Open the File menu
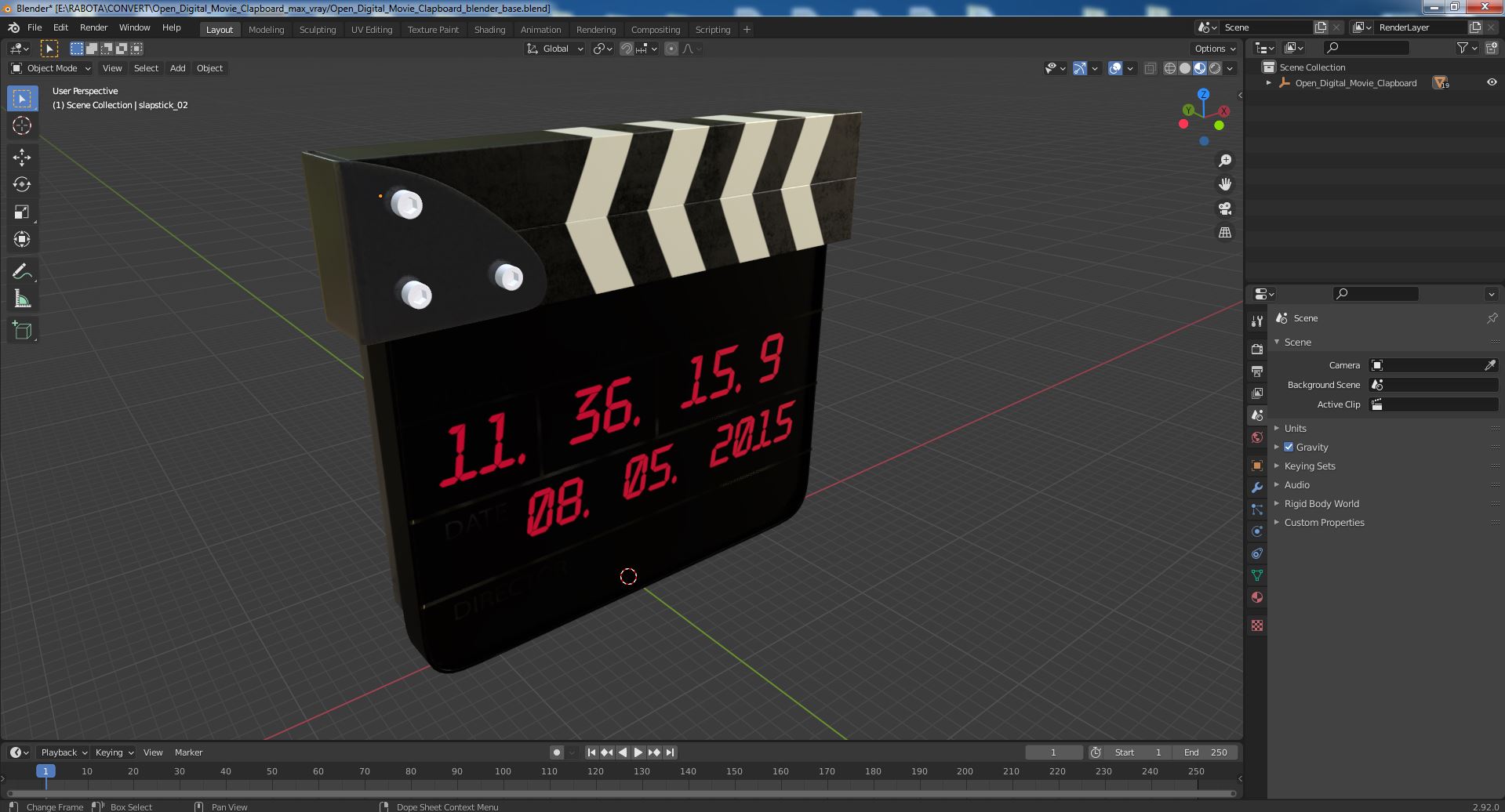 35,27
